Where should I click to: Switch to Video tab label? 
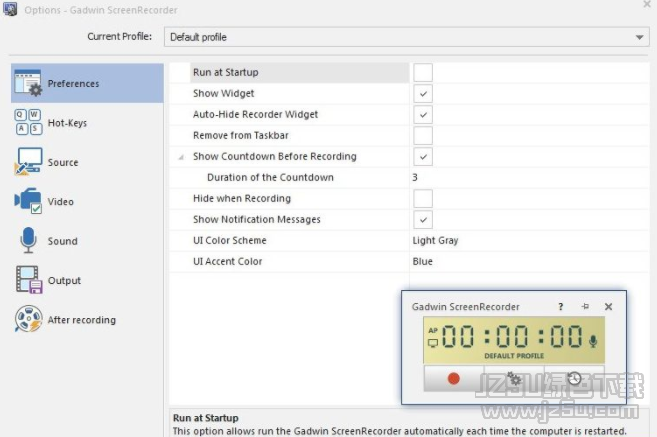61,202
